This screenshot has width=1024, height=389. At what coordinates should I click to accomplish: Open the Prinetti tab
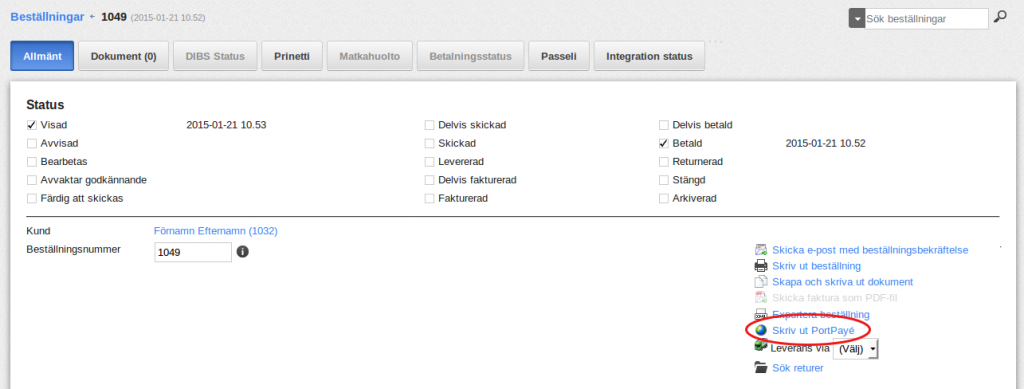292,56
